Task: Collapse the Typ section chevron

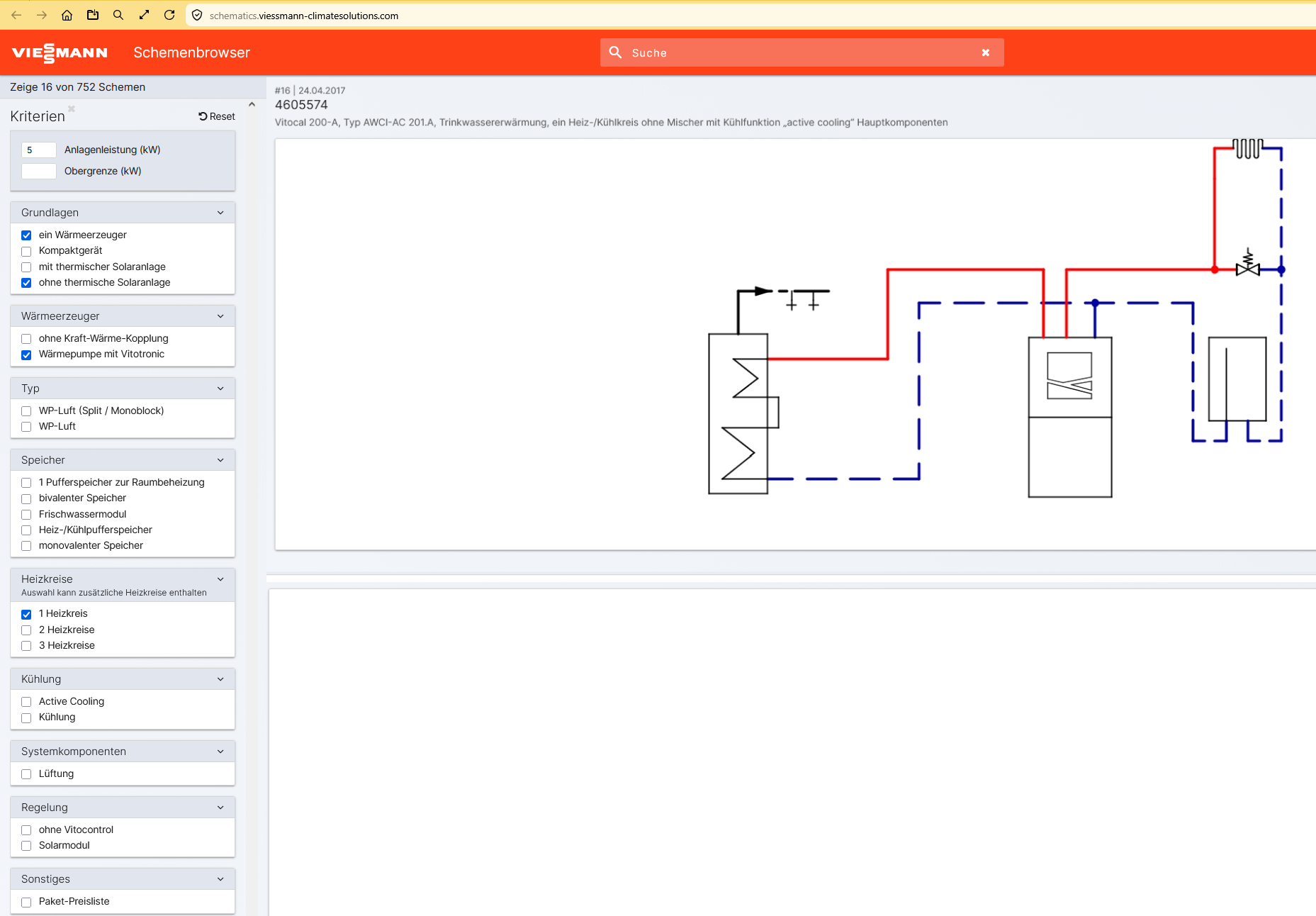Action: tap(220, 389)
